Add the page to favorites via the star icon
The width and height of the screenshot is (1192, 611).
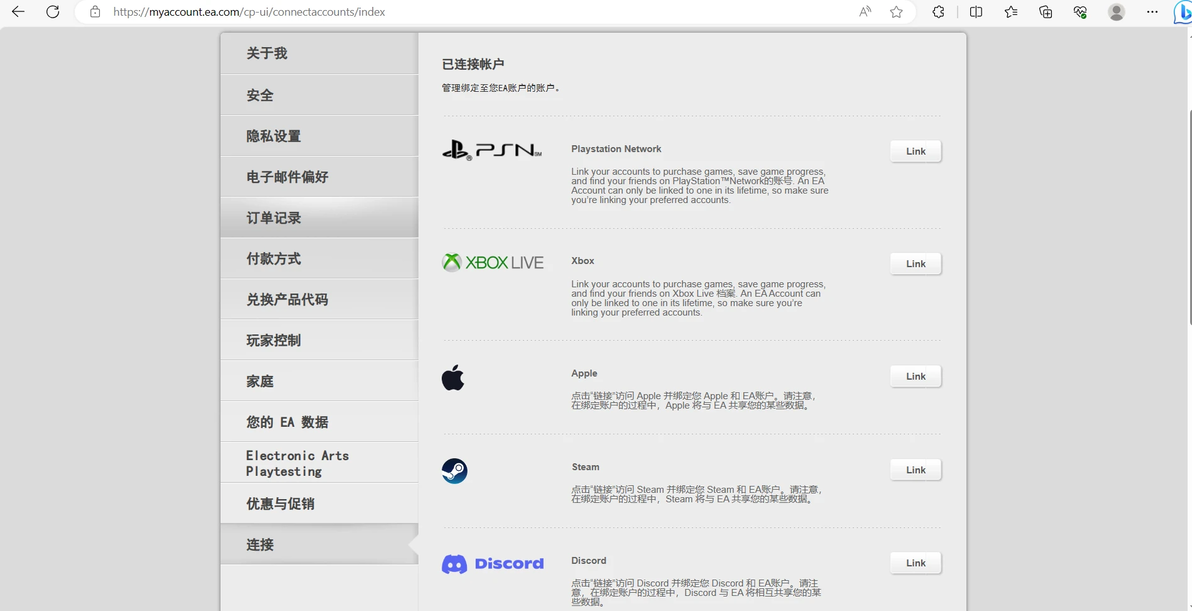click(x=896, y=11)
